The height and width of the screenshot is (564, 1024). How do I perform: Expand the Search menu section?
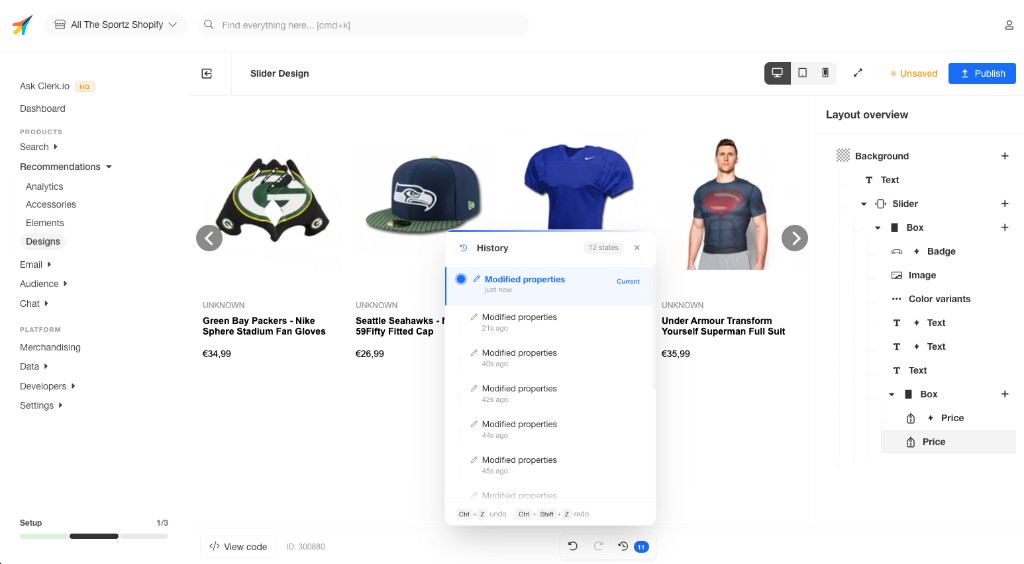(39, 147)
